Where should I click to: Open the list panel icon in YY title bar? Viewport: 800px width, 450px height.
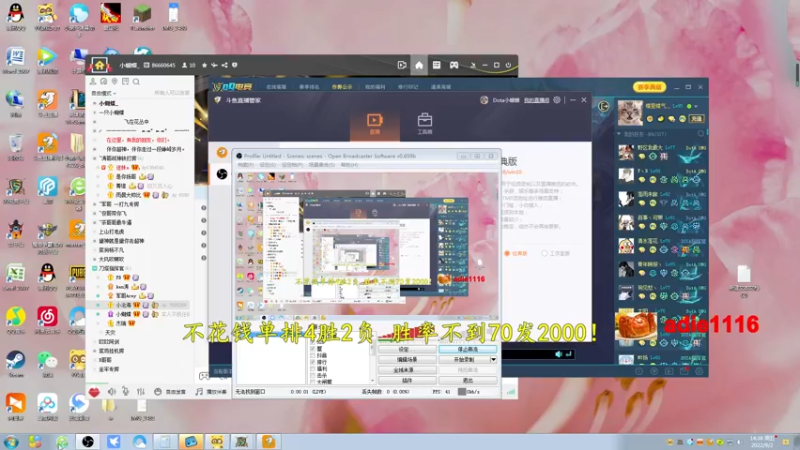tap(437, 65)
